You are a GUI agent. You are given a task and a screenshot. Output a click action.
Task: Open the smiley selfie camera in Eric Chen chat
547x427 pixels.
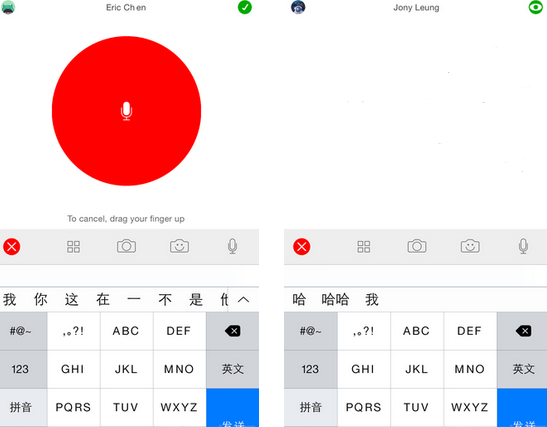click(179, 246)
